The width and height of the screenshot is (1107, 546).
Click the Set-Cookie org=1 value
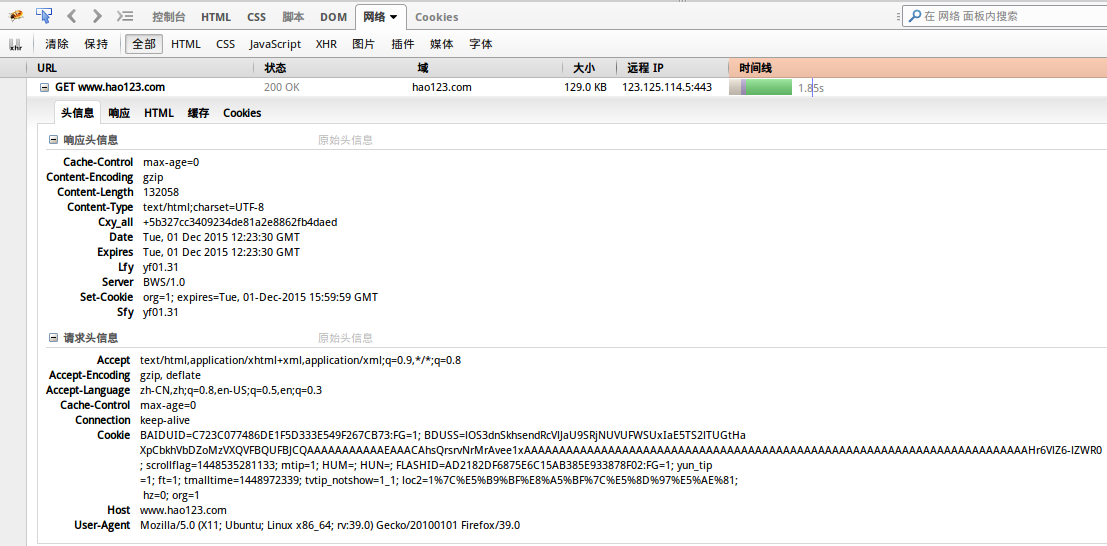click(x=261, y=297)
